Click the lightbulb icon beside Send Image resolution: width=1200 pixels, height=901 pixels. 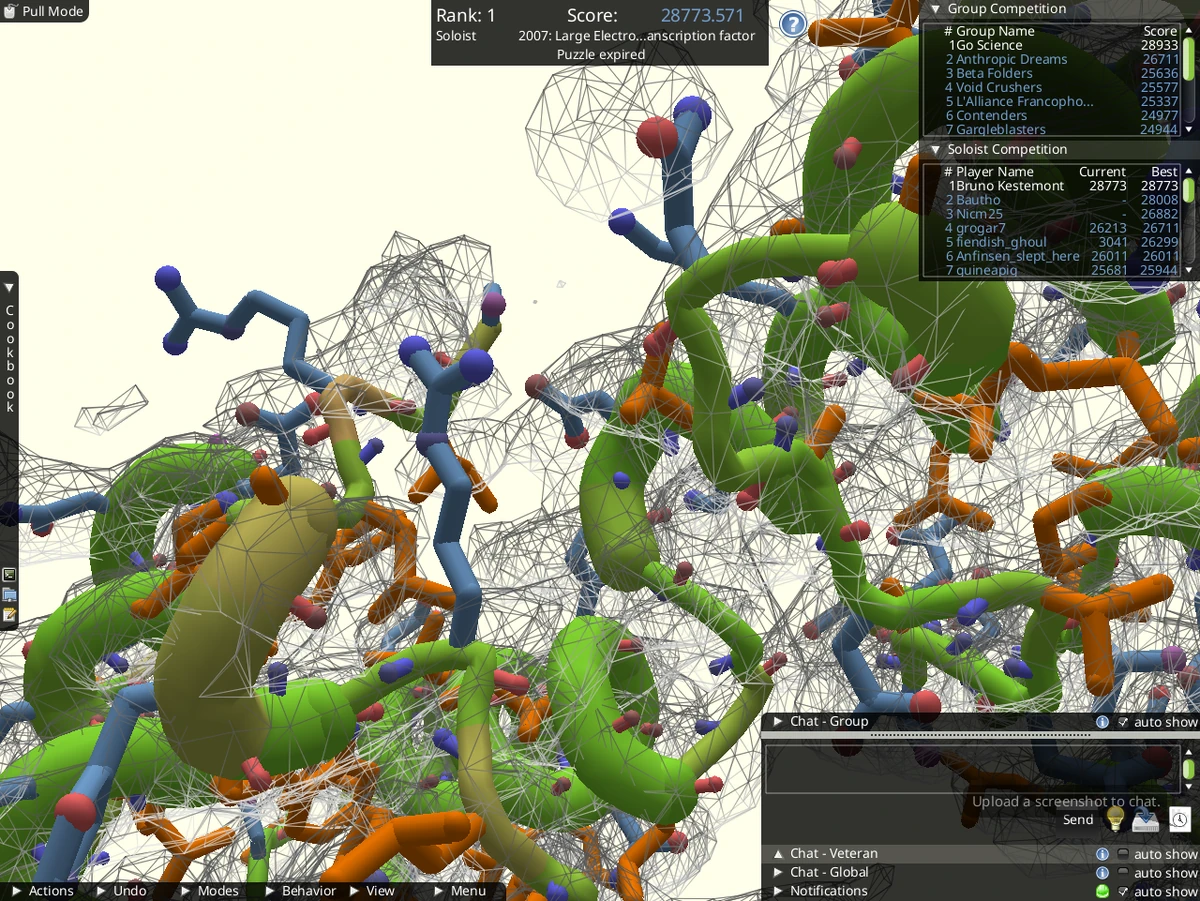tap(1115, 819)
